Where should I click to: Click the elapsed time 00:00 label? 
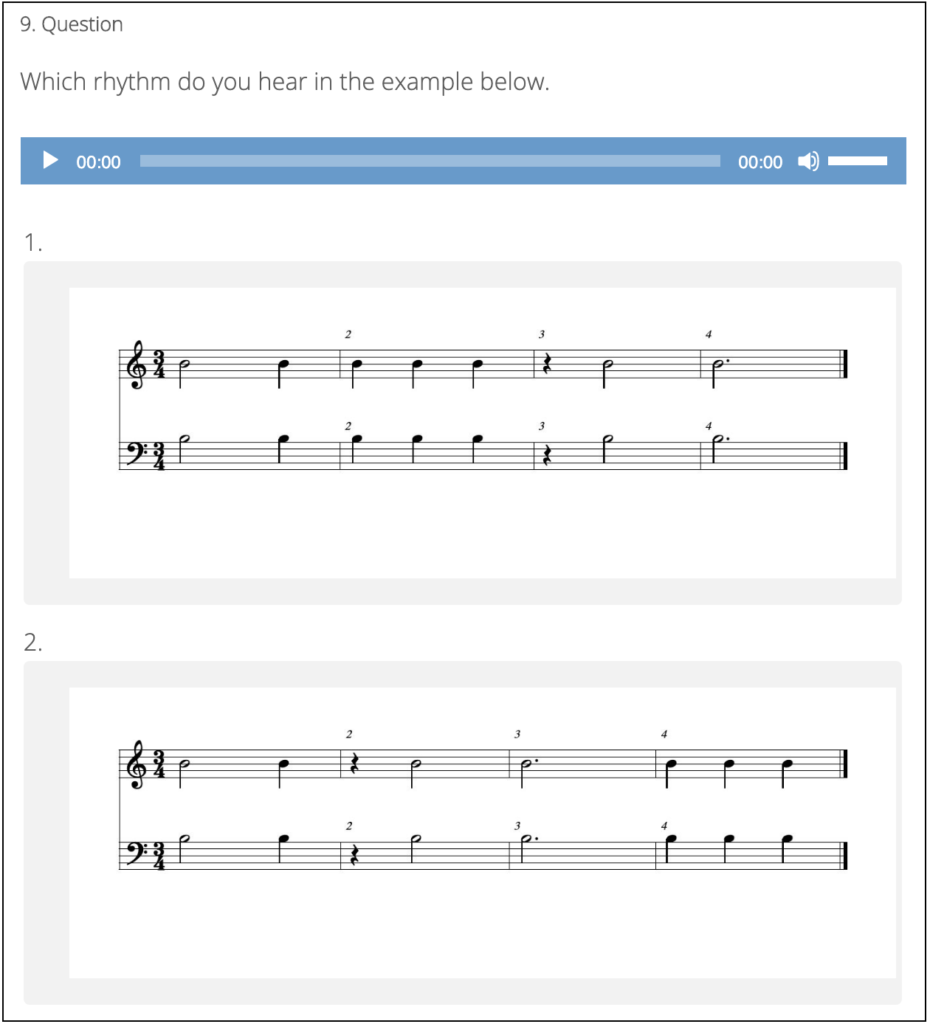click(98, 162)
